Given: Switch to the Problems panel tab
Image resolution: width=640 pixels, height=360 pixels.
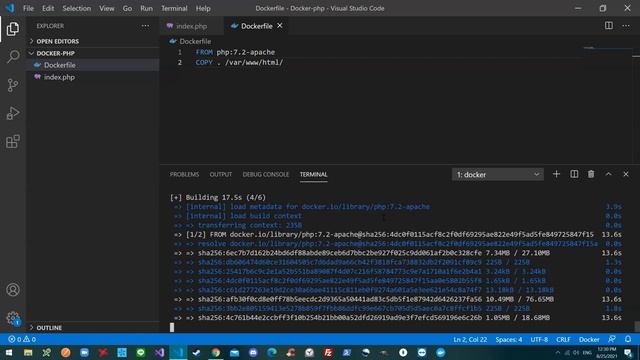Looking at the screenshot, I should (184, 174).
